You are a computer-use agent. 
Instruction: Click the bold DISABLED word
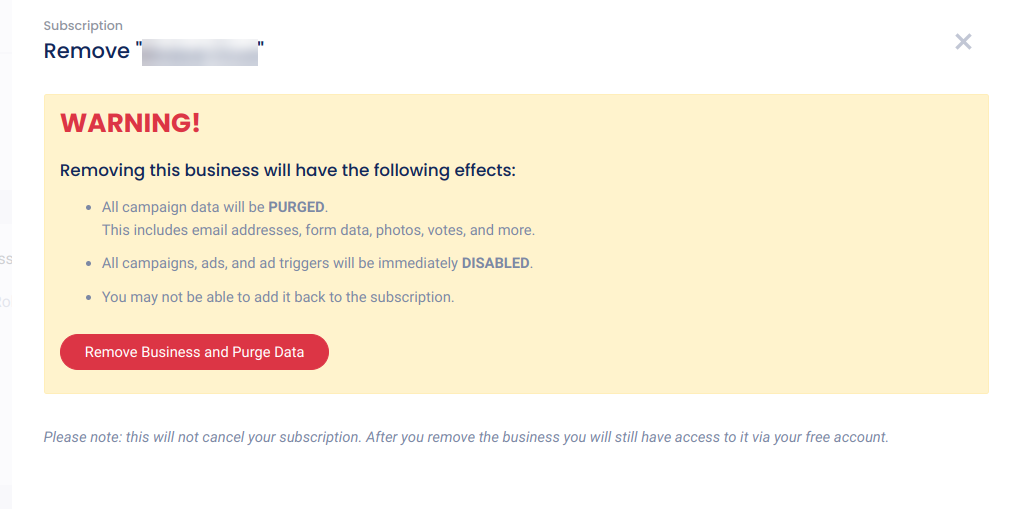(495, 263)
